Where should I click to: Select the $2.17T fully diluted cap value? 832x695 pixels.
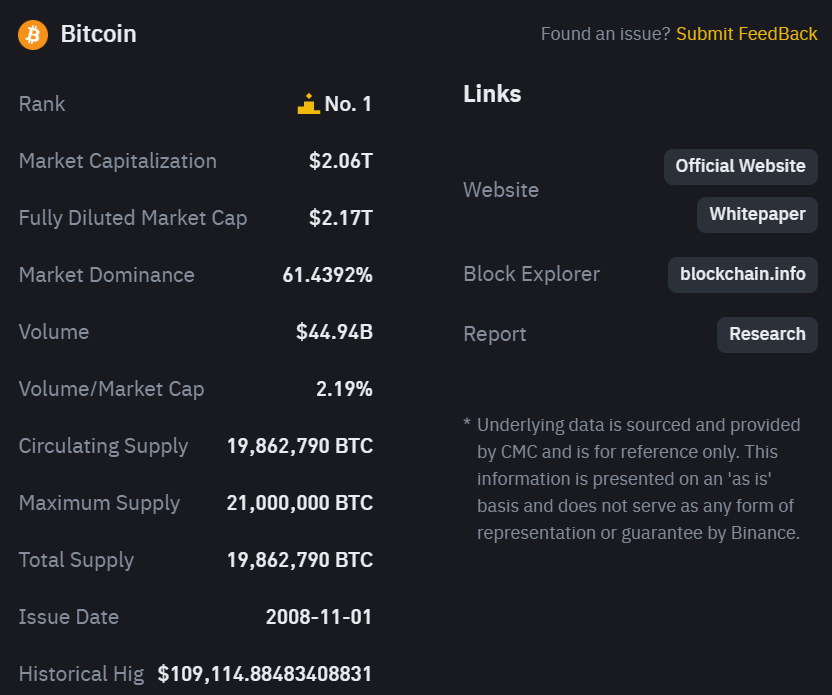tap(340, 218)
